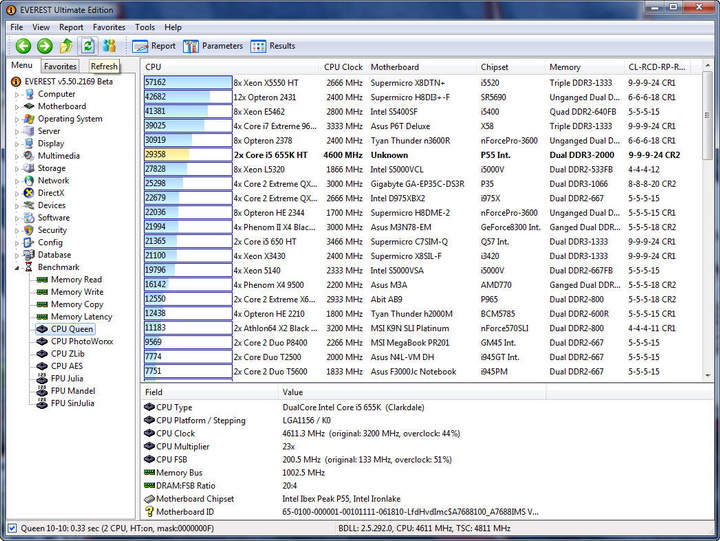
Task: Click the Refresh toolbar icon
Action: (x=88, y=45)
